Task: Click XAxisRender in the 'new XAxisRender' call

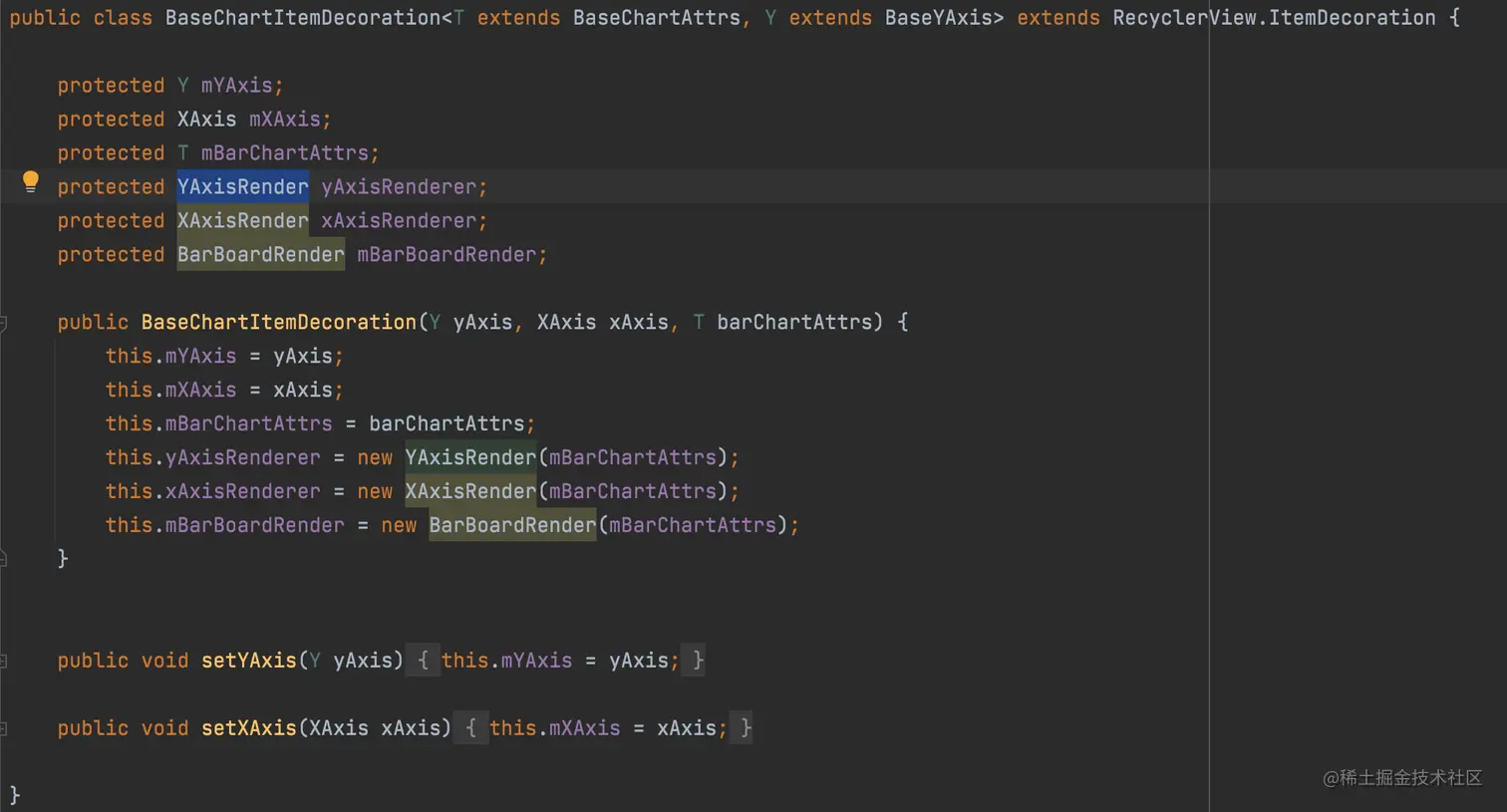Action: [x=470, y=491]
